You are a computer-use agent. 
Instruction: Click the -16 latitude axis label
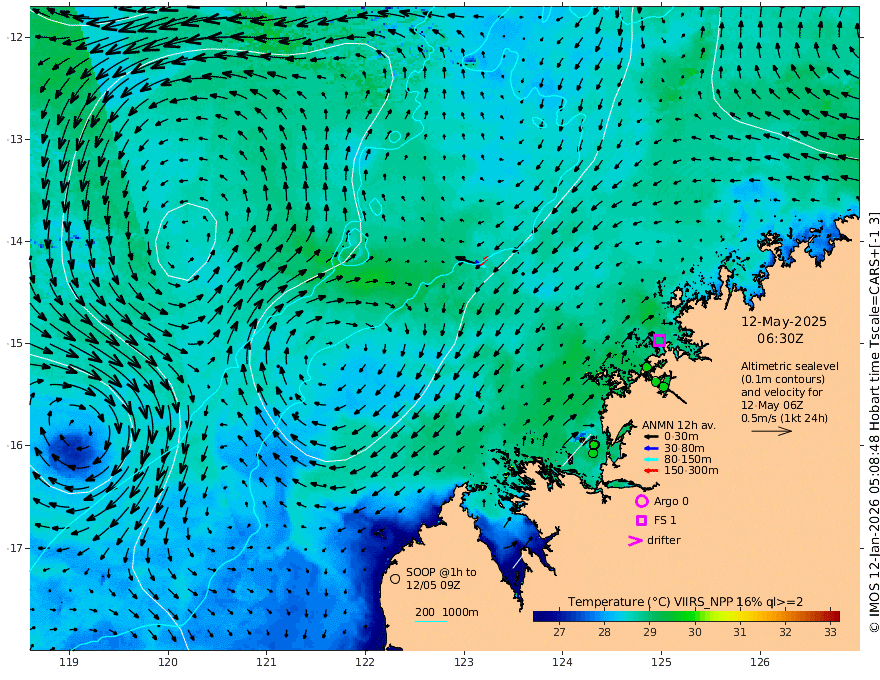(x=15, y=445)
